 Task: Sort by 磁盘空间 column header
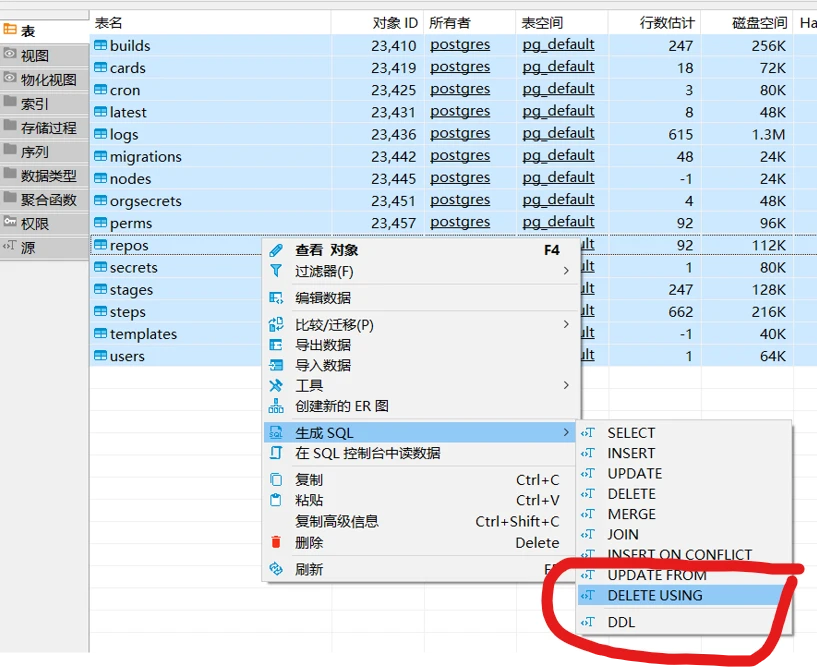747,23
